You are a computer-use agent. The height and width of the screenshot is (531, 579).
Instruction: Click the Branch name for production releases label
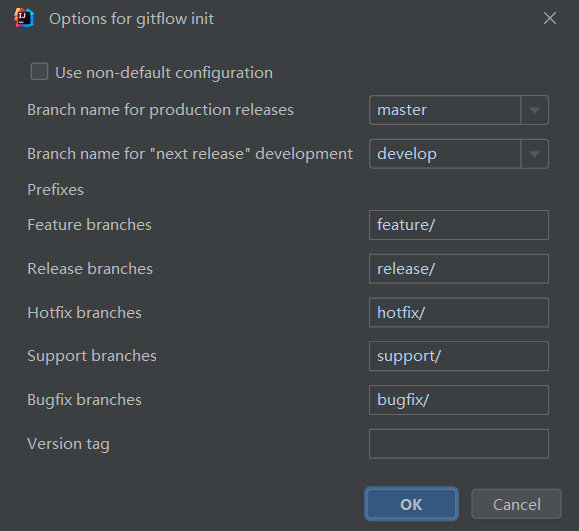point(160,110)
